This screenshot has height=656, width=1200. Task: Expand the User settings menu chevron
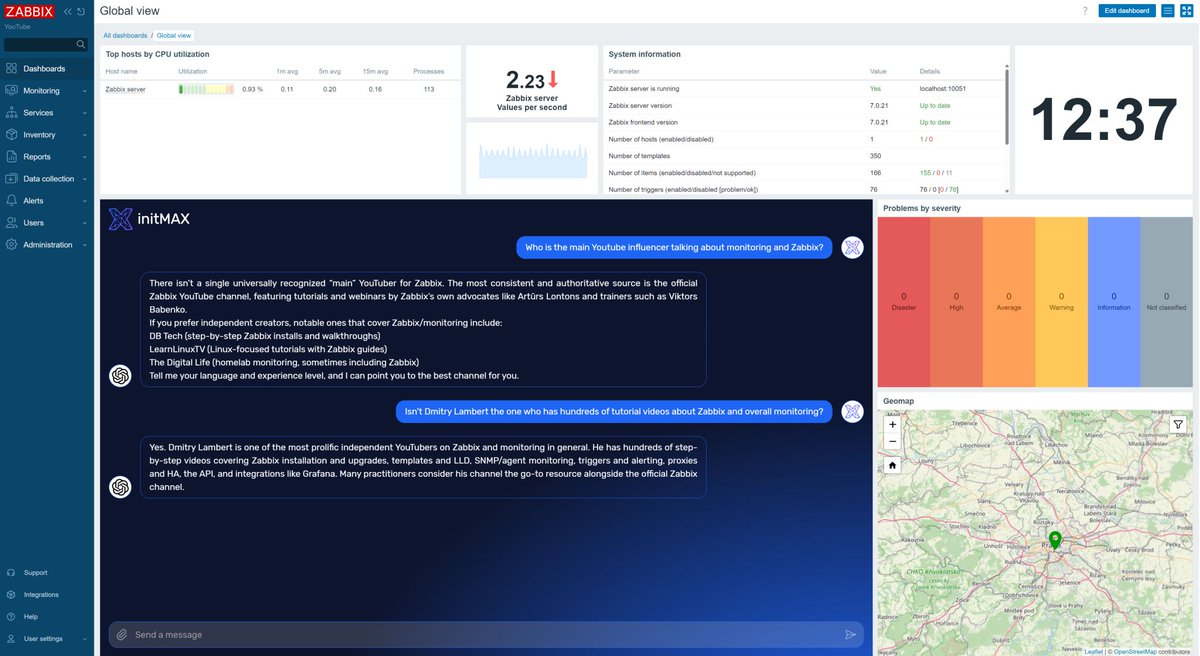85,639
